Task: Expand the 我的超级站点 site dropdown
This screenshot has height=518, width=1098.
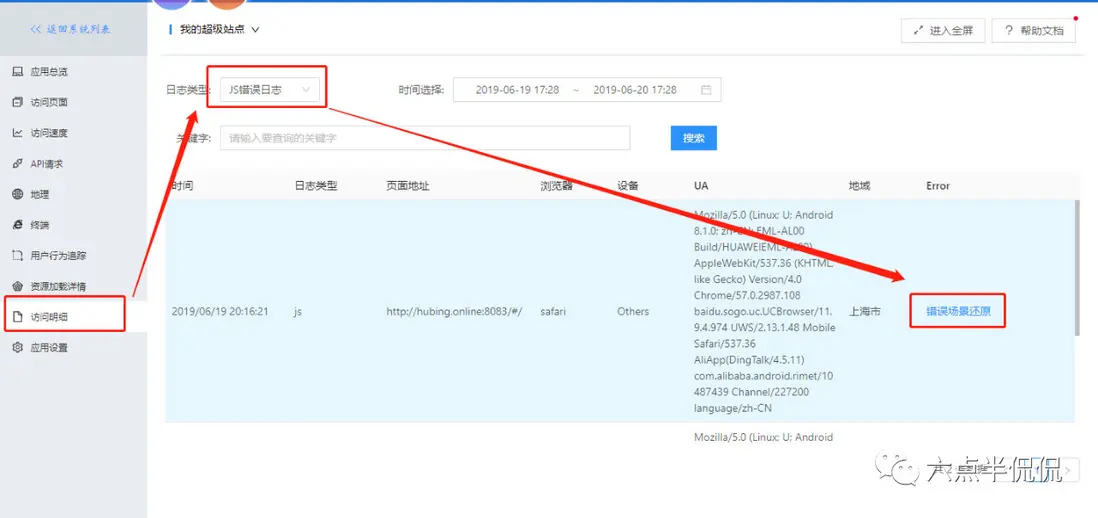Action: pyautogui.click(x=219, y=30)
